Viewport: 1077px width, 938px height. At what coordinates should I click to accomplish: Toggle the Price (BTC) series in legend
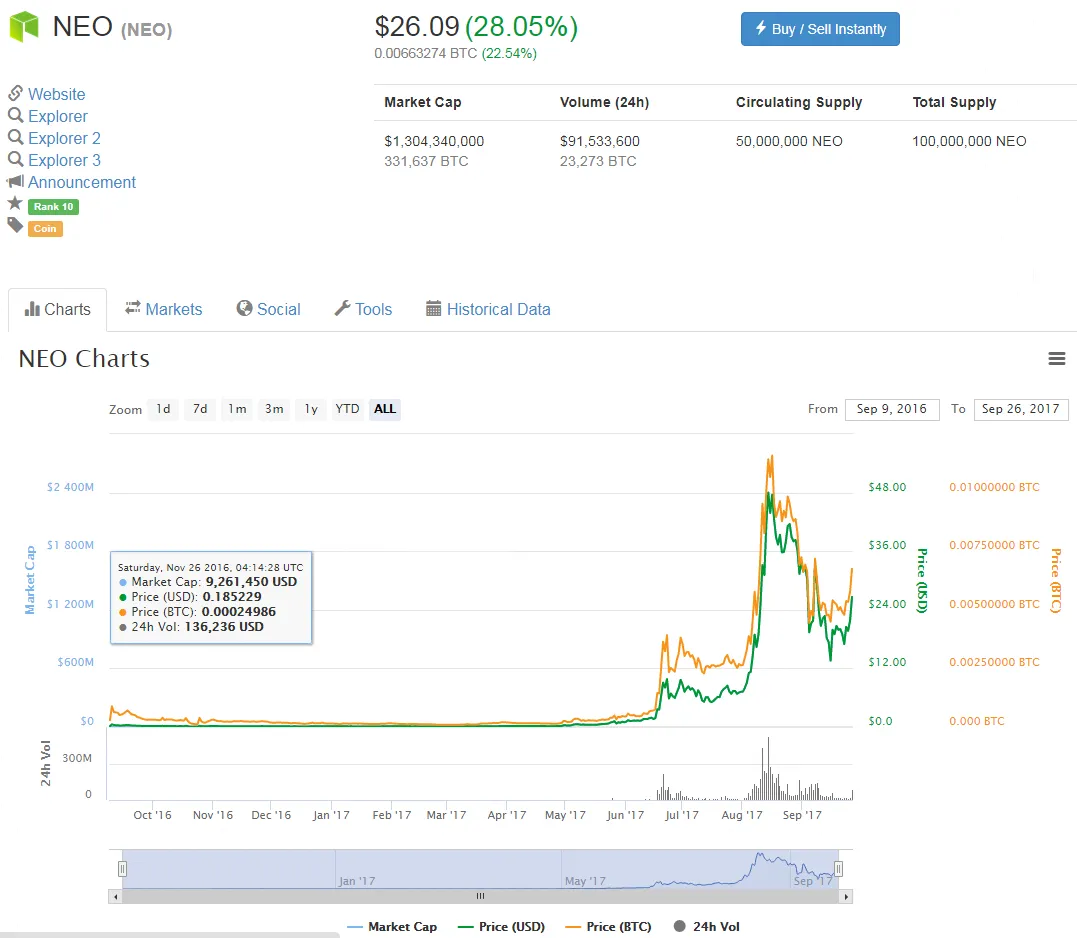point(608,927)
